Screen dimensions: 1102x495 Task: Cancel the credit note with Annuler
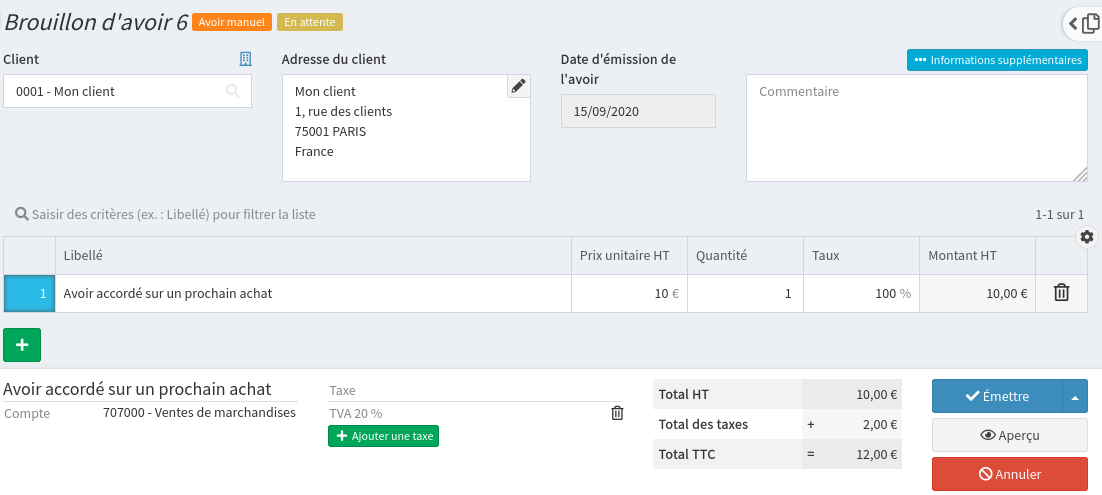[1009, 474]
